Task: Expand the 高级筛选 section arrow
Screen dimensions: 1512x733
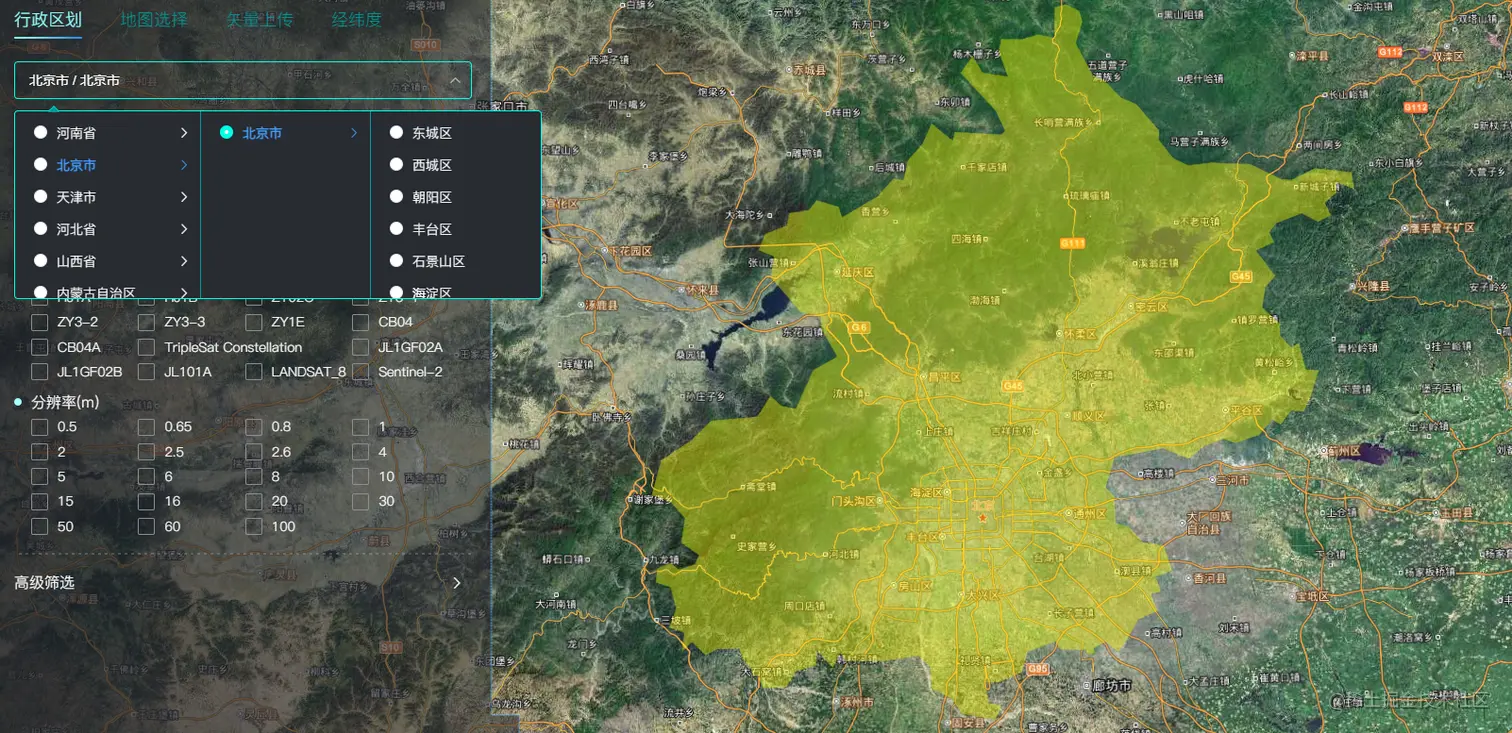Action: [x=457, y=582]
